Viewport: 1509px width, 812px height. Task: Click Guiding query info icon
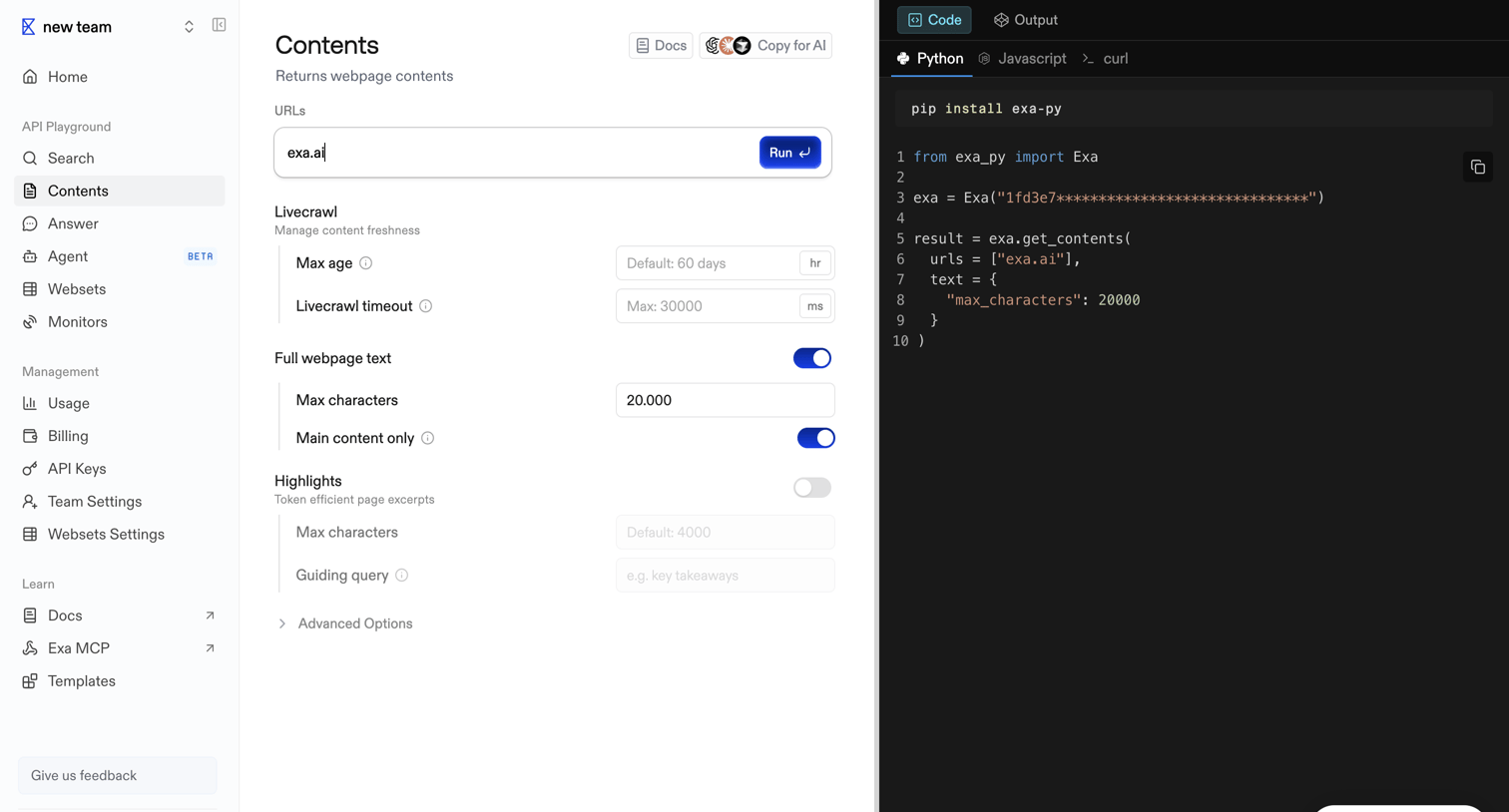pyautogui.click(x=402, y=576)
